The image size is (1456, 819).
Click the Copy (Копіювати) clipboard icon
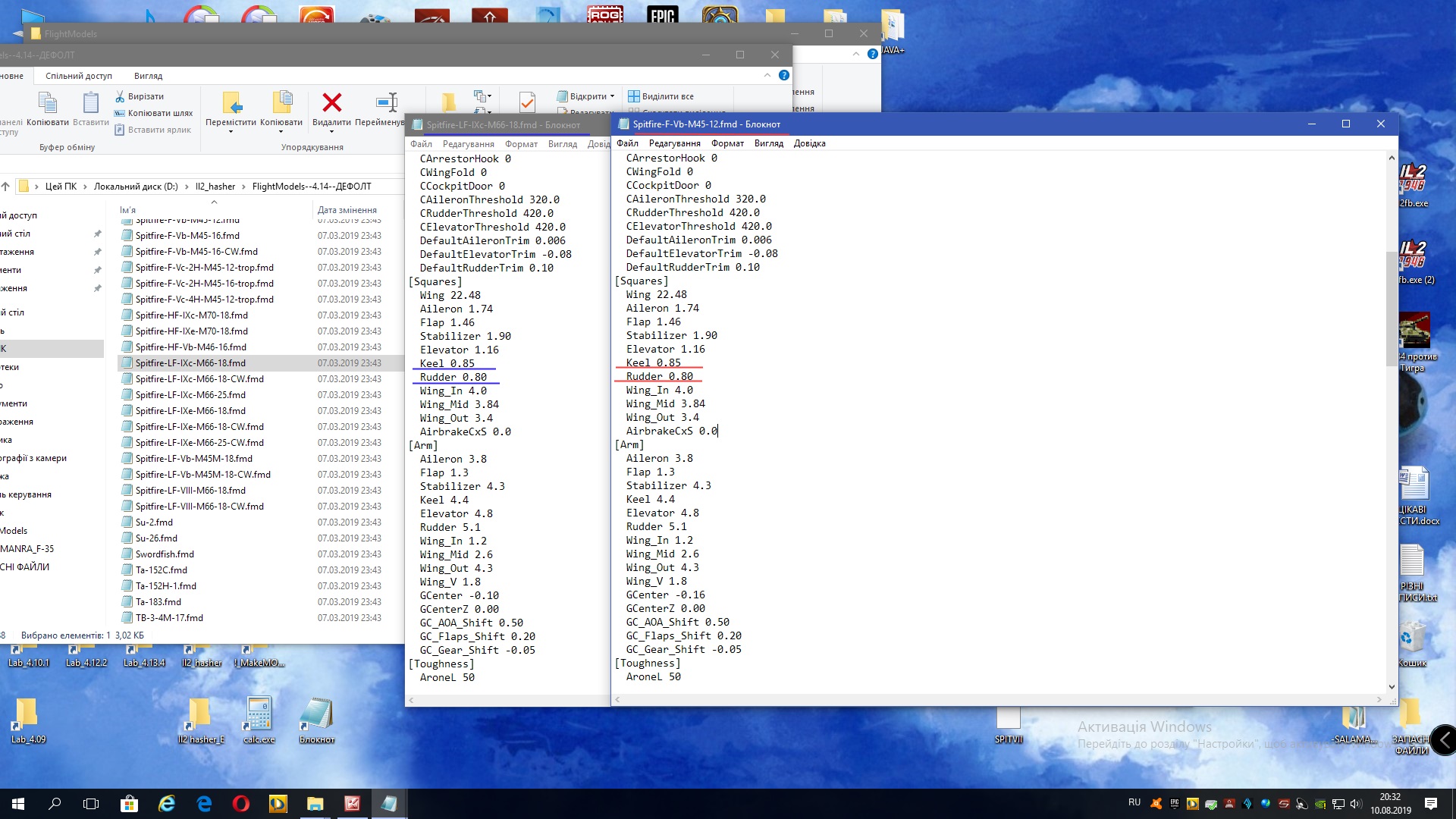coord(47,102)
